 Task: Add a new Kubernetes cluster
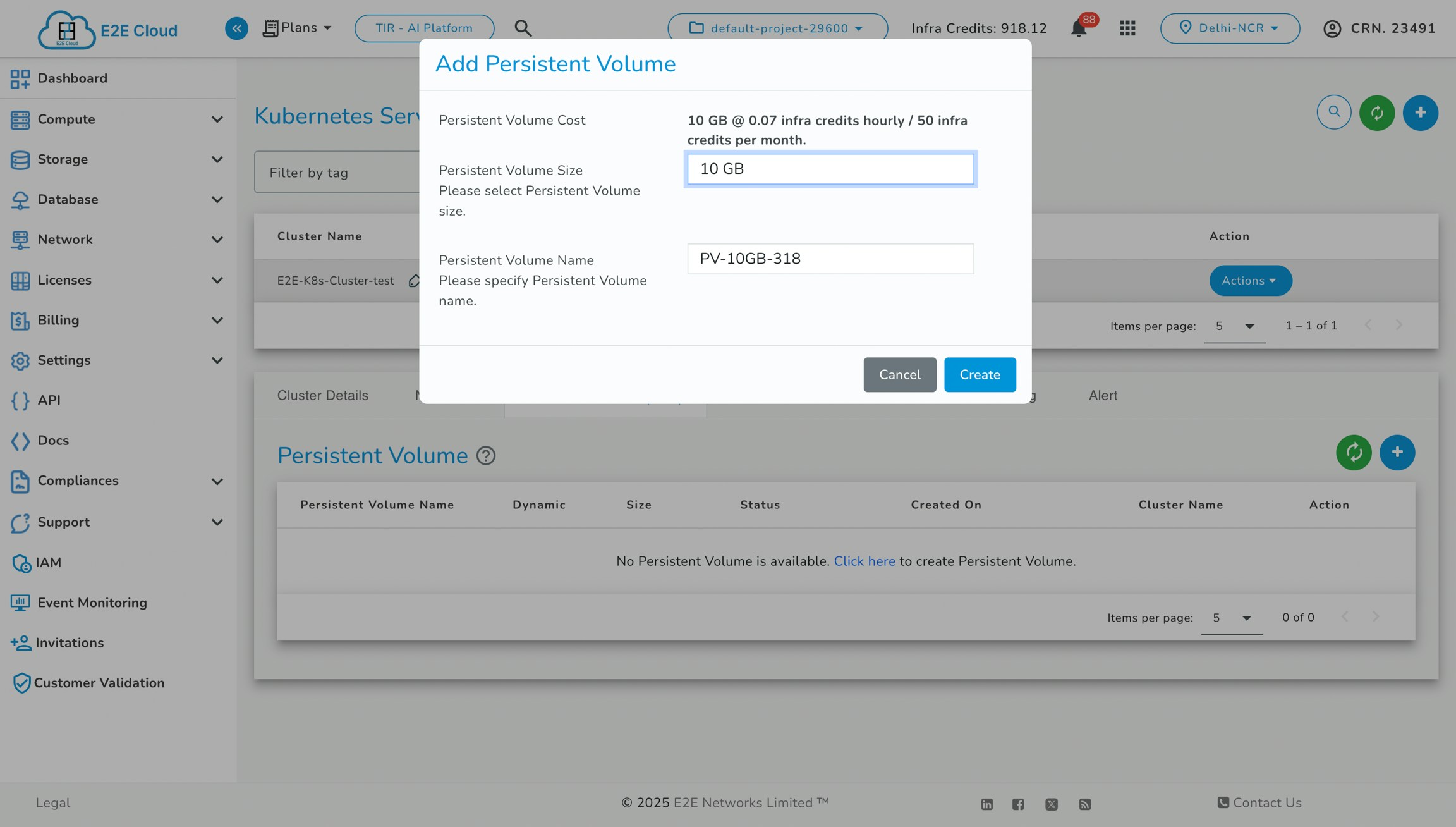(x=1420, y=113)
